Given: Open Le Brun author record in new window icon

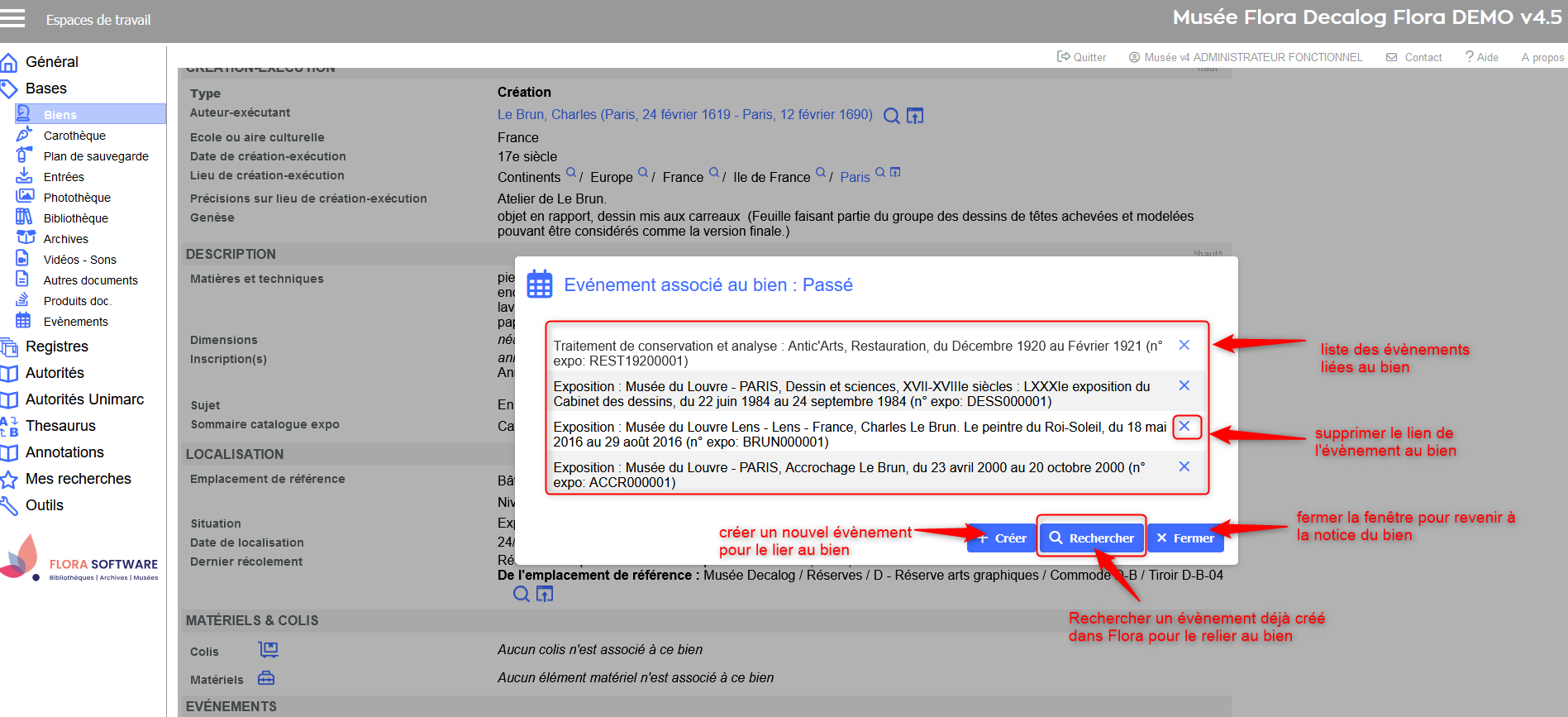Looking at the screenshot, I should tap(914, 116).
